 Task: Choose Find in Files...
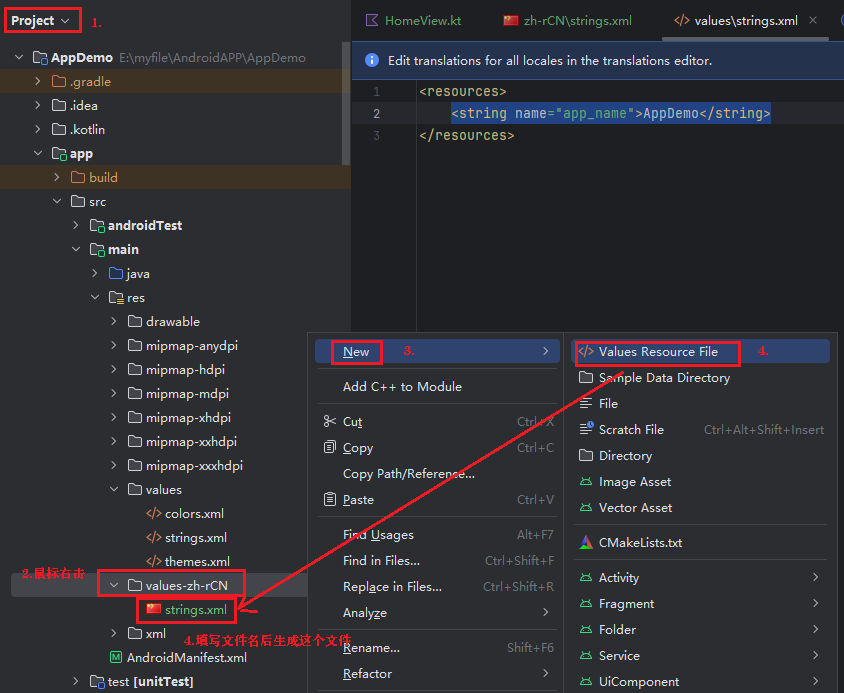coord(438,561)
